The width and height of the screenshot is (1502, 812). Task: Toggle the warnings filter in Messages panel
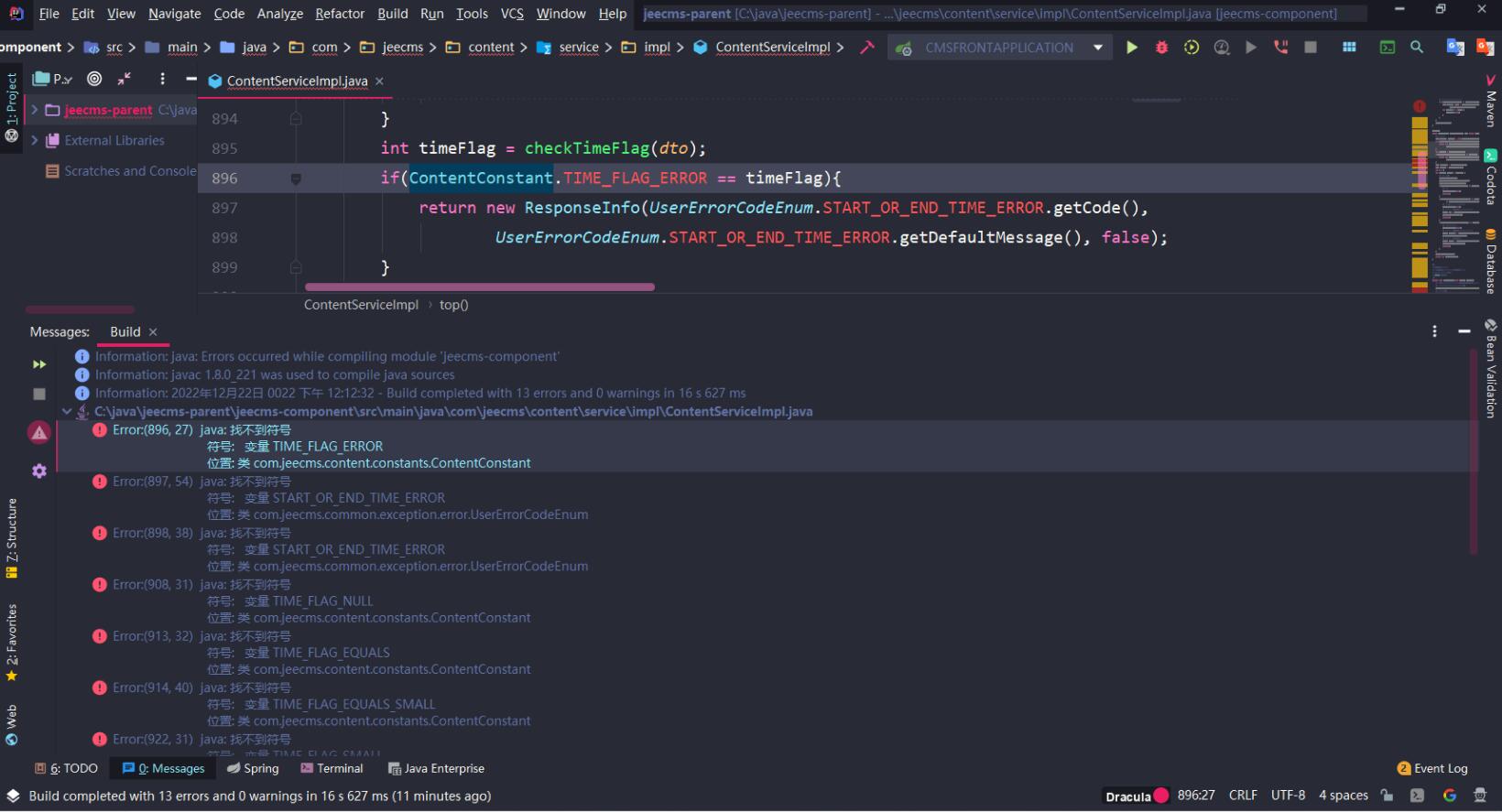coord(38,433)
